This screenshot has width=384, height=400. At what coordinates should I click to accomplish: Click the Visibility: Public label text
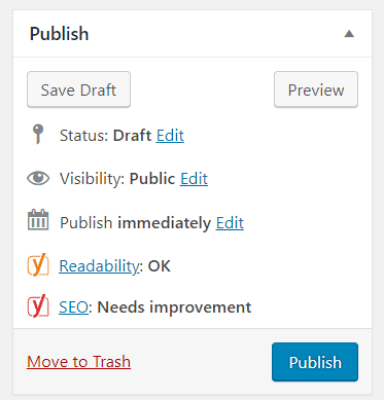coord(117,179)
